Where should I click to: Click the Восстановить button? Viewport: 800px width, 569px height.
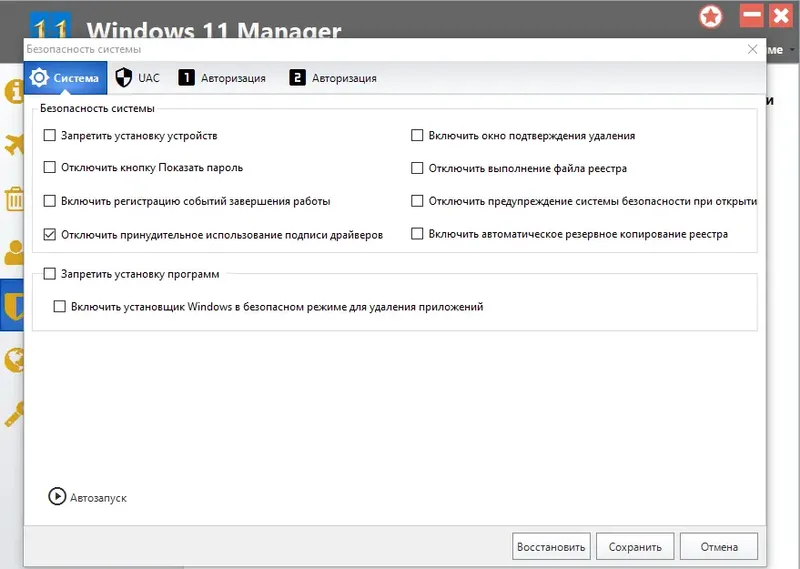(551, 547)
